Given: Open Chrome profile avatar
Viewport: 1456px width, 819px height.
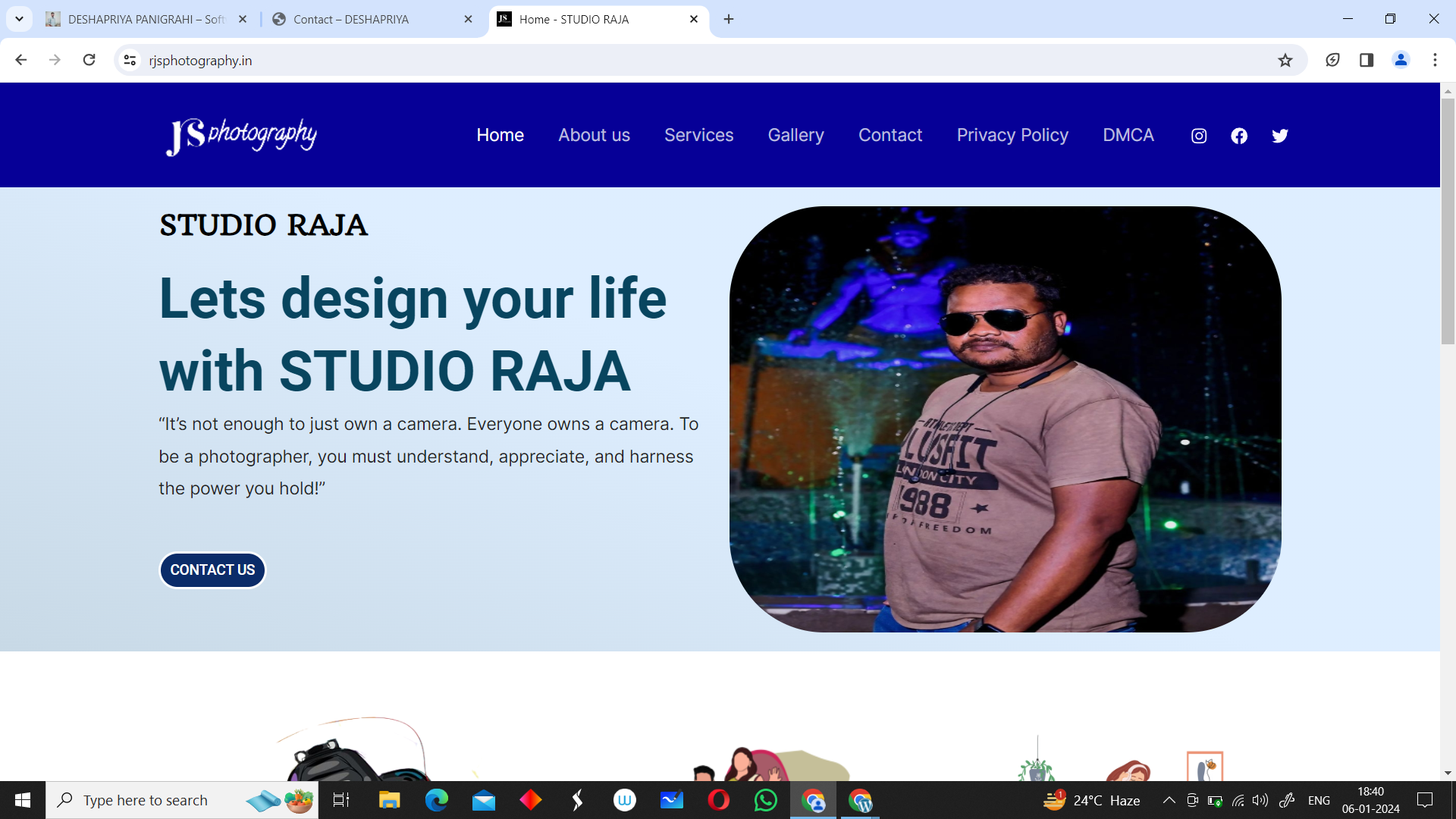Looking at the screenshot, I should coord(1401,60).
